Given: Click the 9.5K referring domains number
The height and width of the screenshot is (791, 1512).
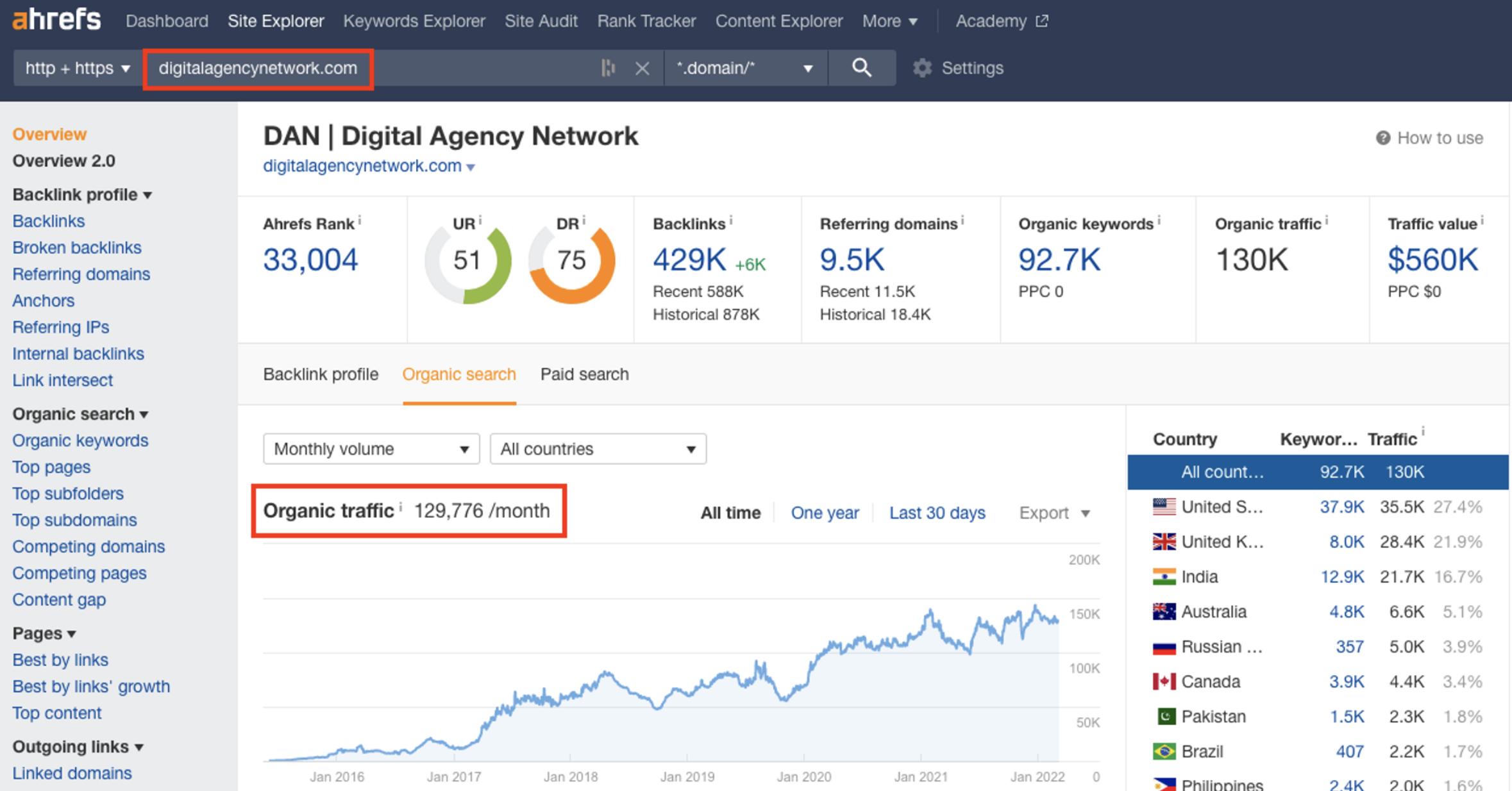Looking at the screenshot, I should (852, 260).
